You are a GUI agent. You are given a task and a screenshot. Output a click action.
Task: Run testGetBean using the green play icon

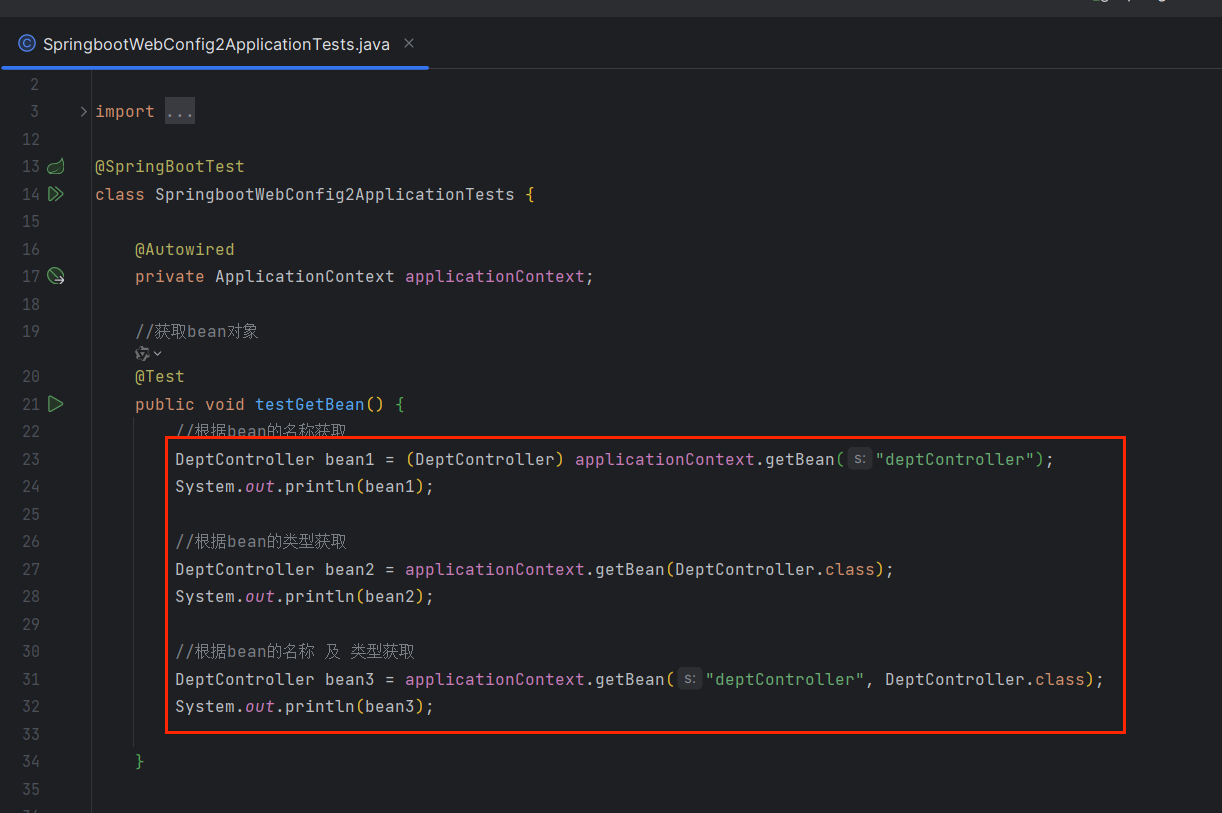point(56,404)
